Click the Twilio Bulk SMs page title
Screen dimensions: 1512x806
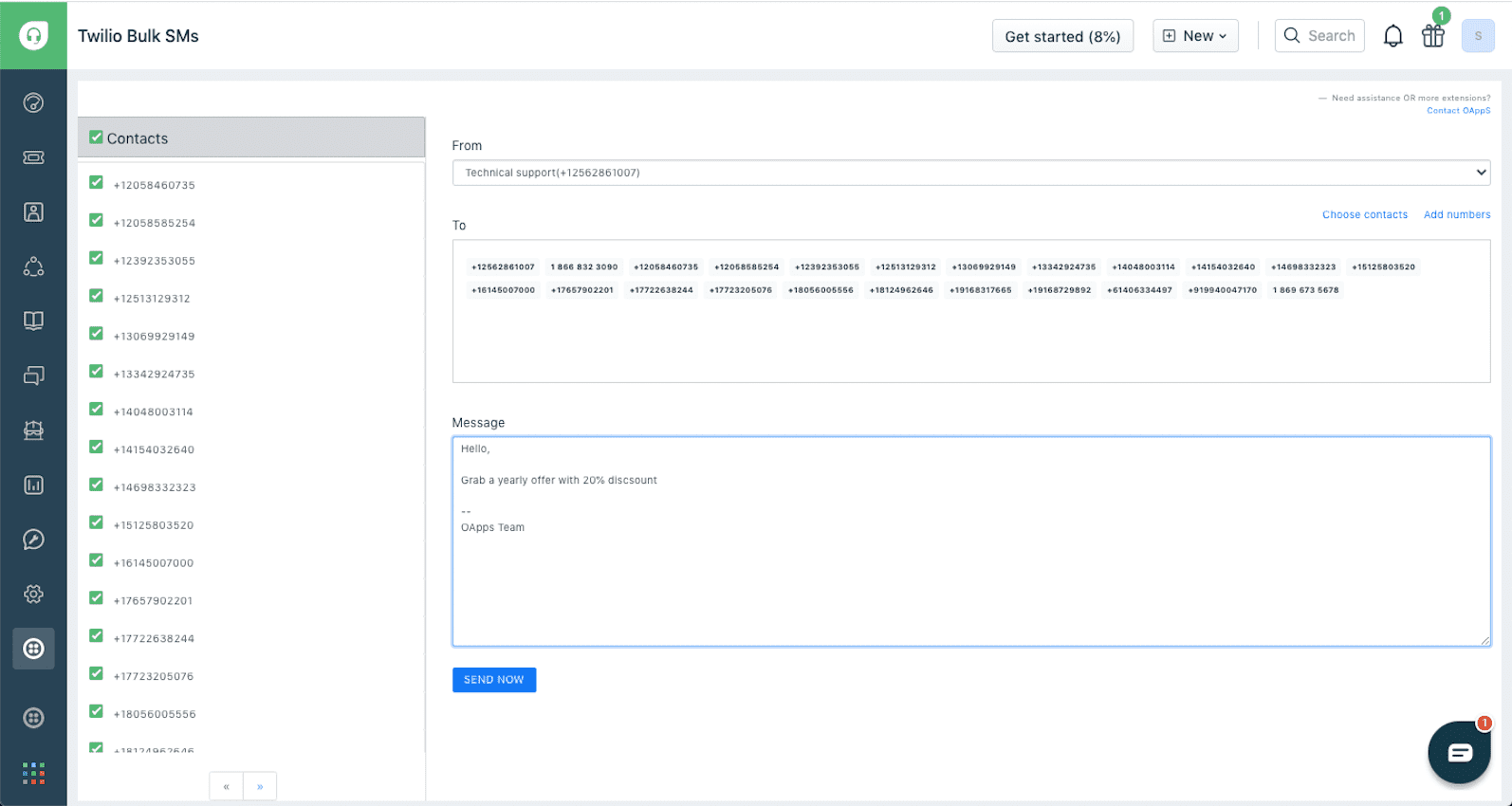coord(138,36)
